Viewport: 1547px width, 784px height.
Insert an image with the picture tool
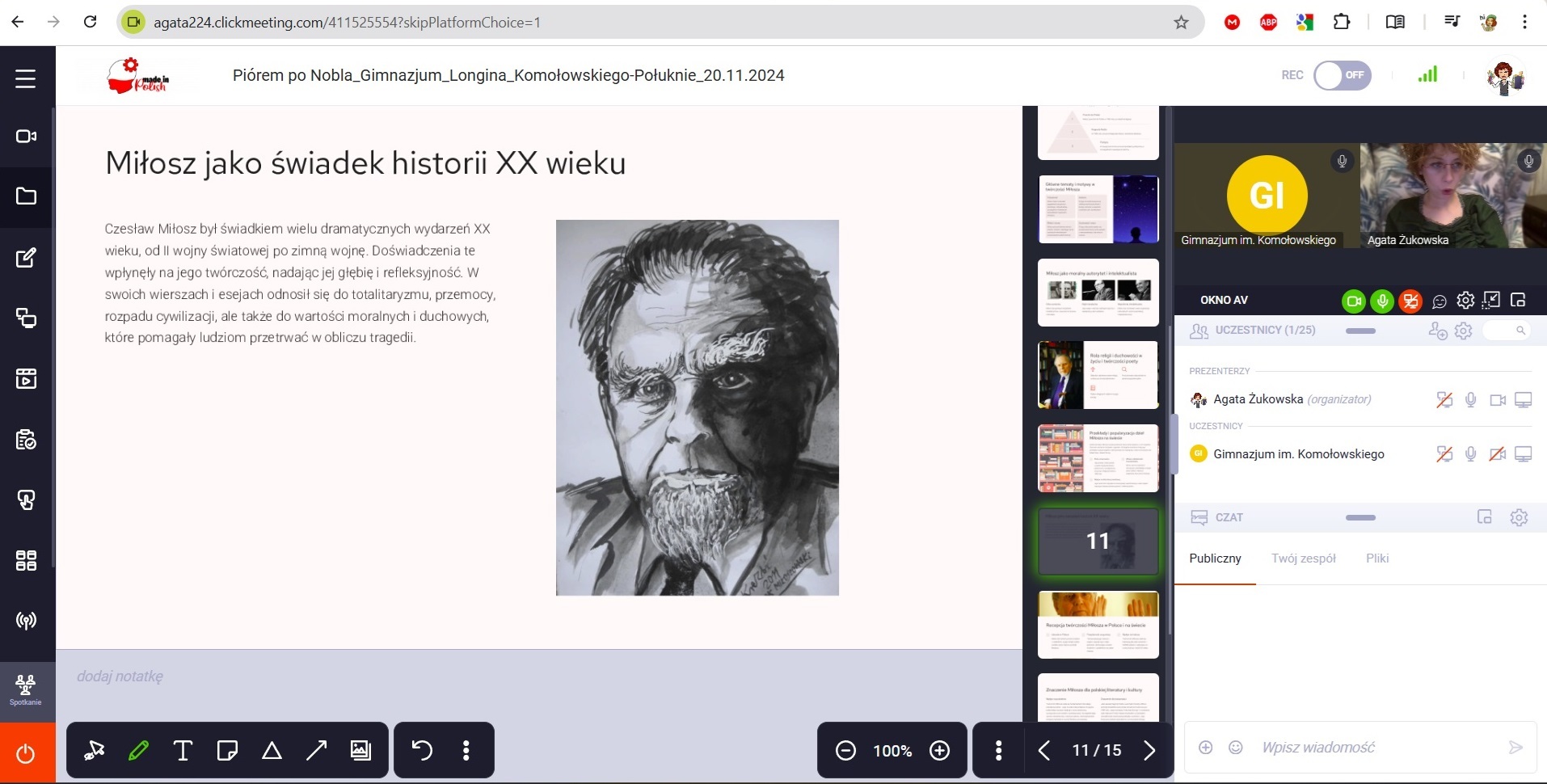click(360, 751)
